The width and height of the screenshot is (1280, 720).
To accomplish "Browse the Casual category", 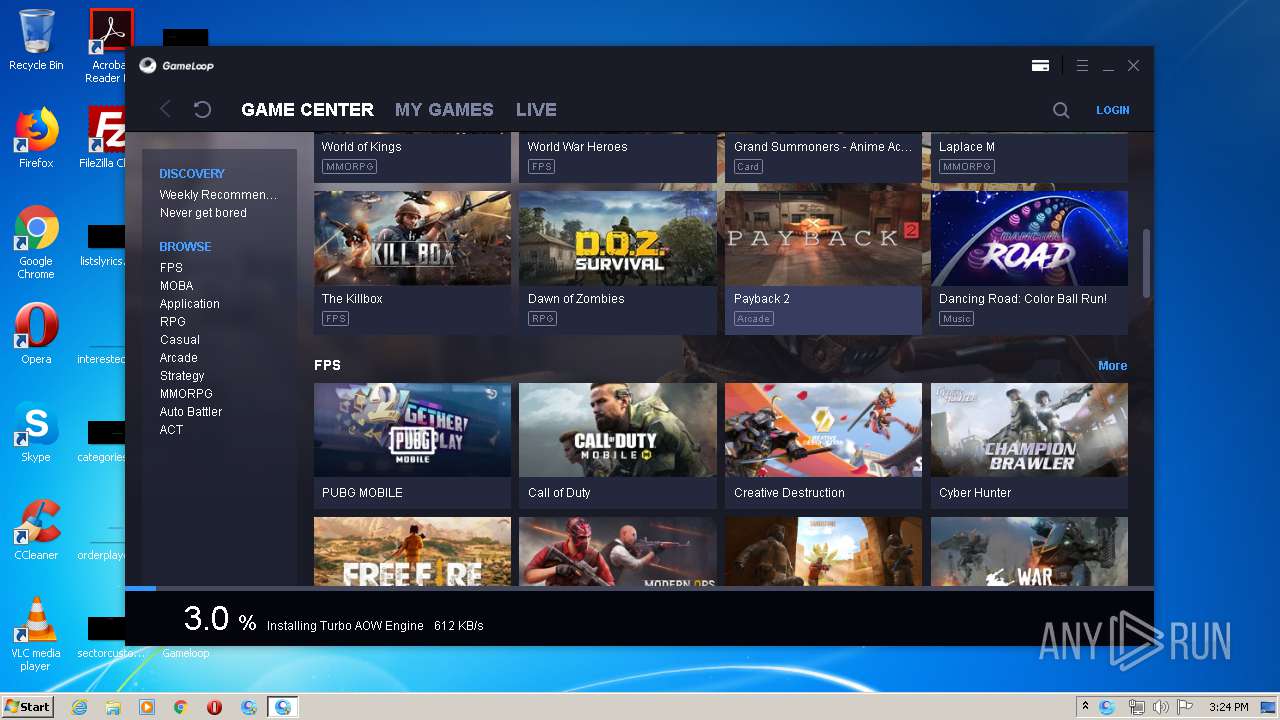I will [x=180, y=340].
